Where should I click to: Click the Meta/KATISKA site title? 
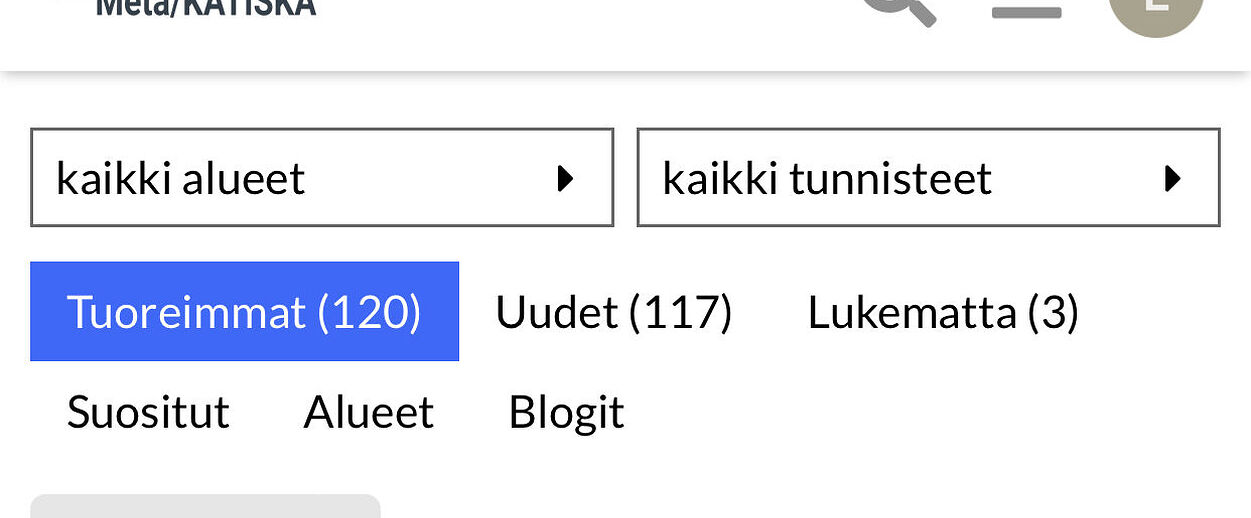tap(205, 9)
